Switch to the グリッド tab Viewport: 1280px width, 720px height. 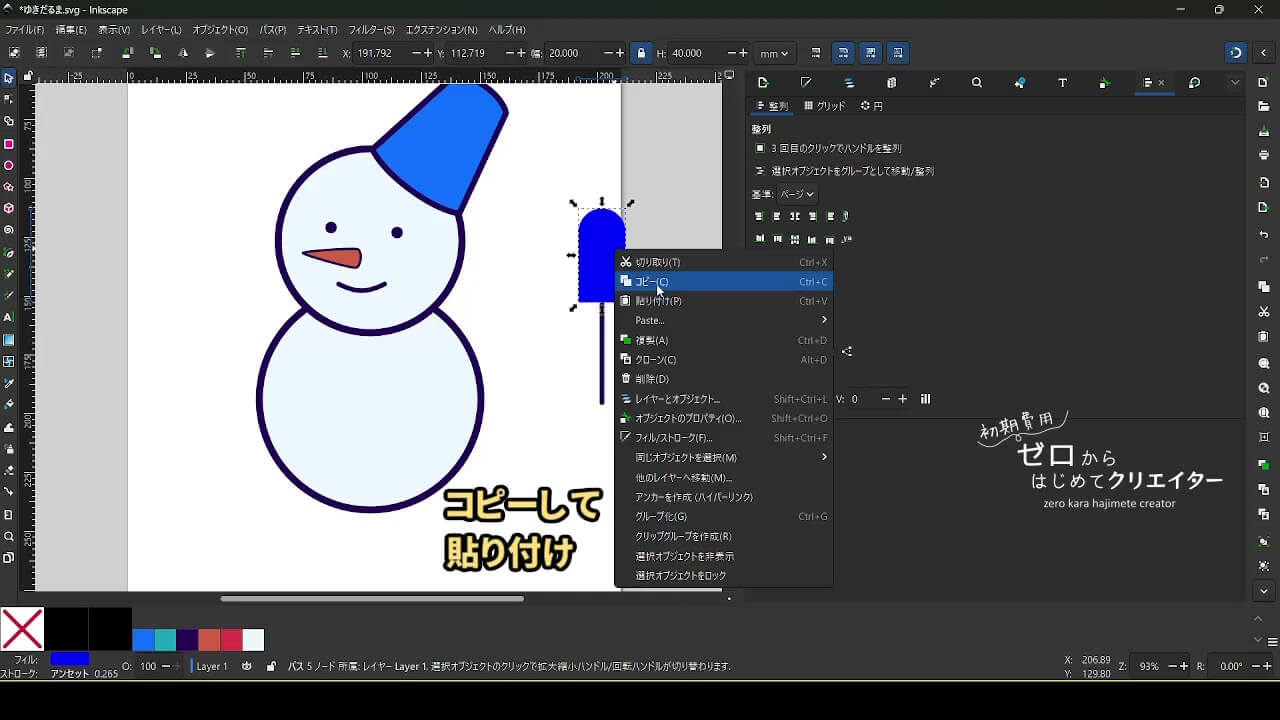[x=825, y=106]
